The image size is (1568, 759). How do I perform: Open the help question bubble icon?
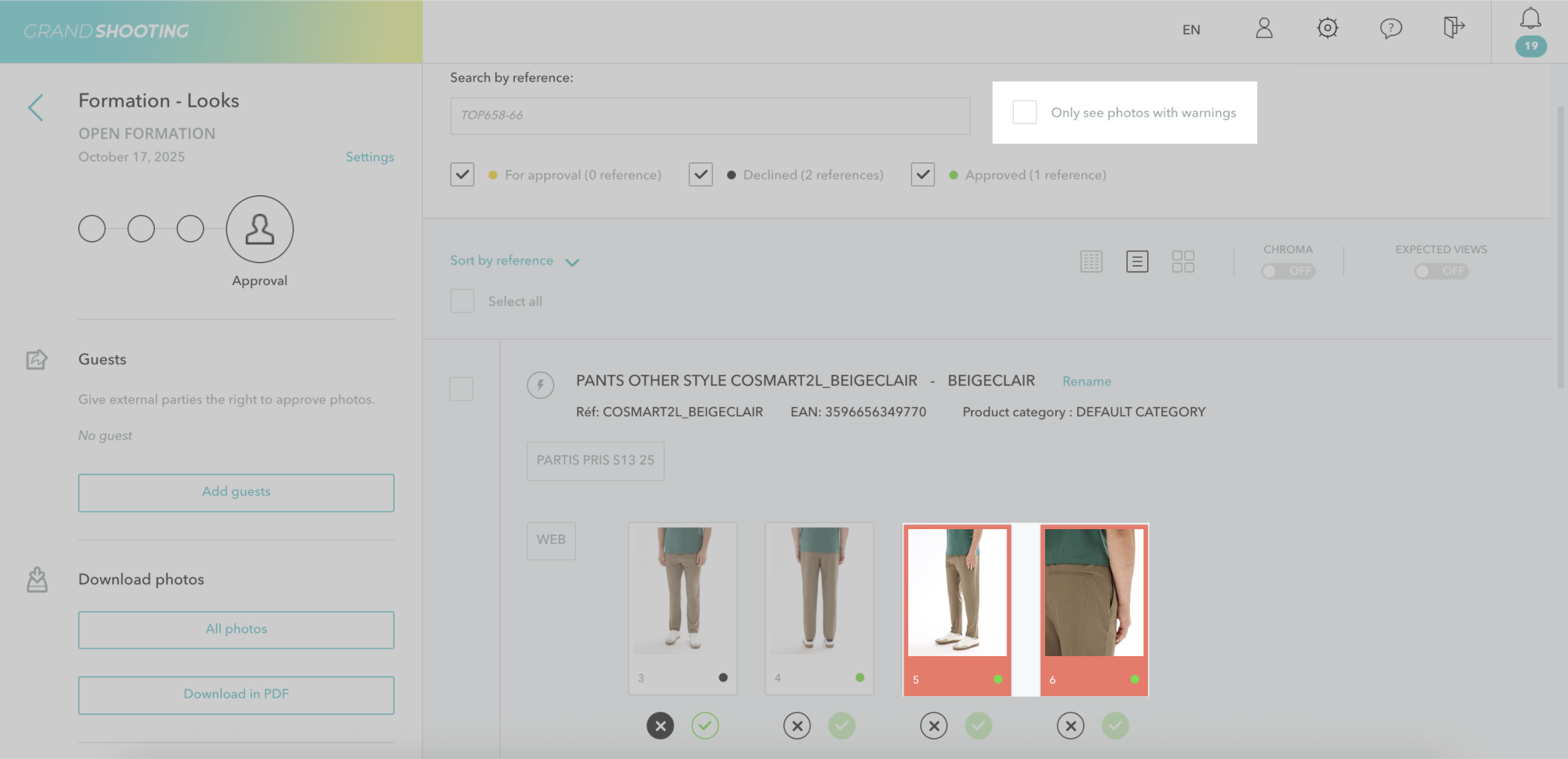coord(1390,28)
